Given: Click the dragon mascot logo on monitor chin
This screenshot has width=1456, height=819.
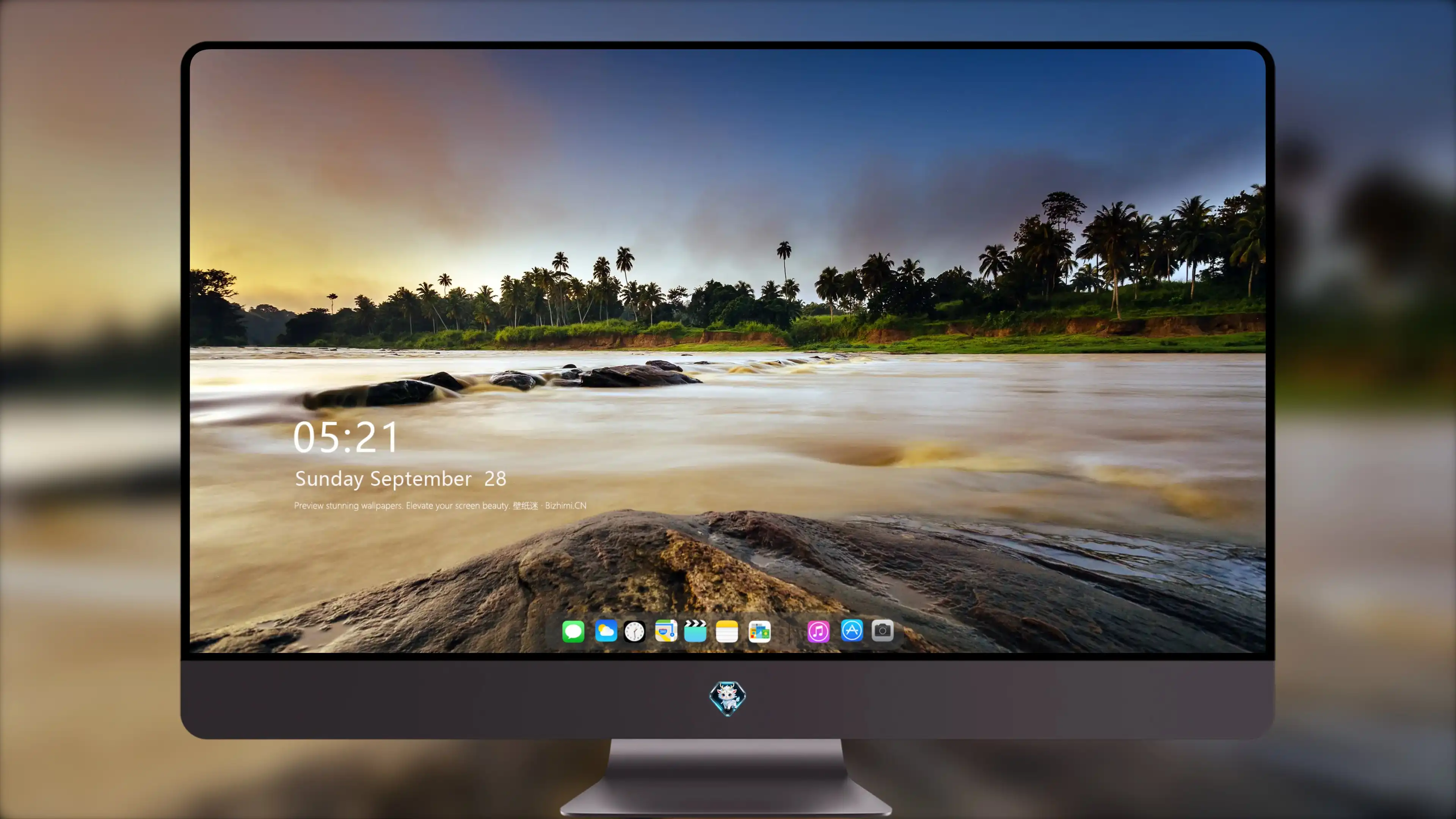Looking at the screenshot, I should tap(728, 698).
